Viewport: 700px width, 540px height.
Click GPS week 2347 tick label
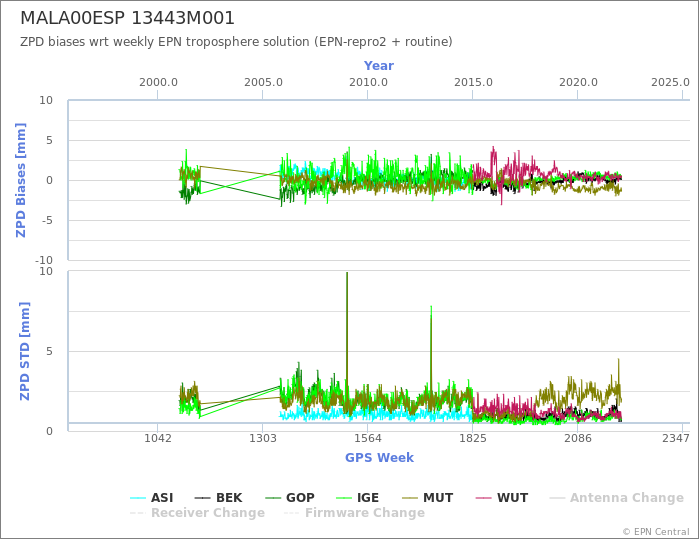tap(676, 438)
